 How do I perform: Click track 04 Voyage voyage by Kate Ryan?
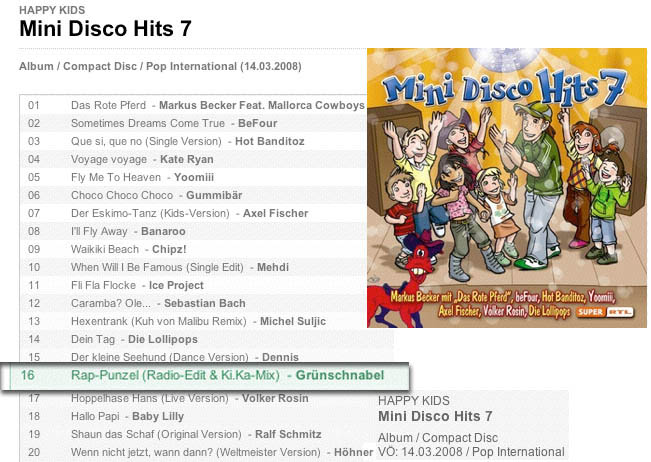142,159
